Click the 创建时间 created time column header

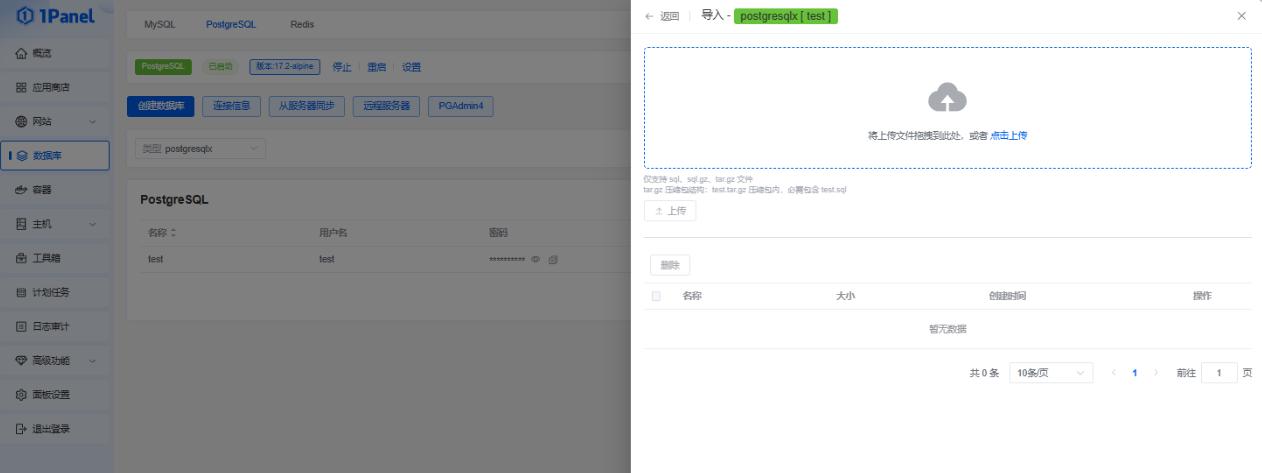click(1007, 296)
